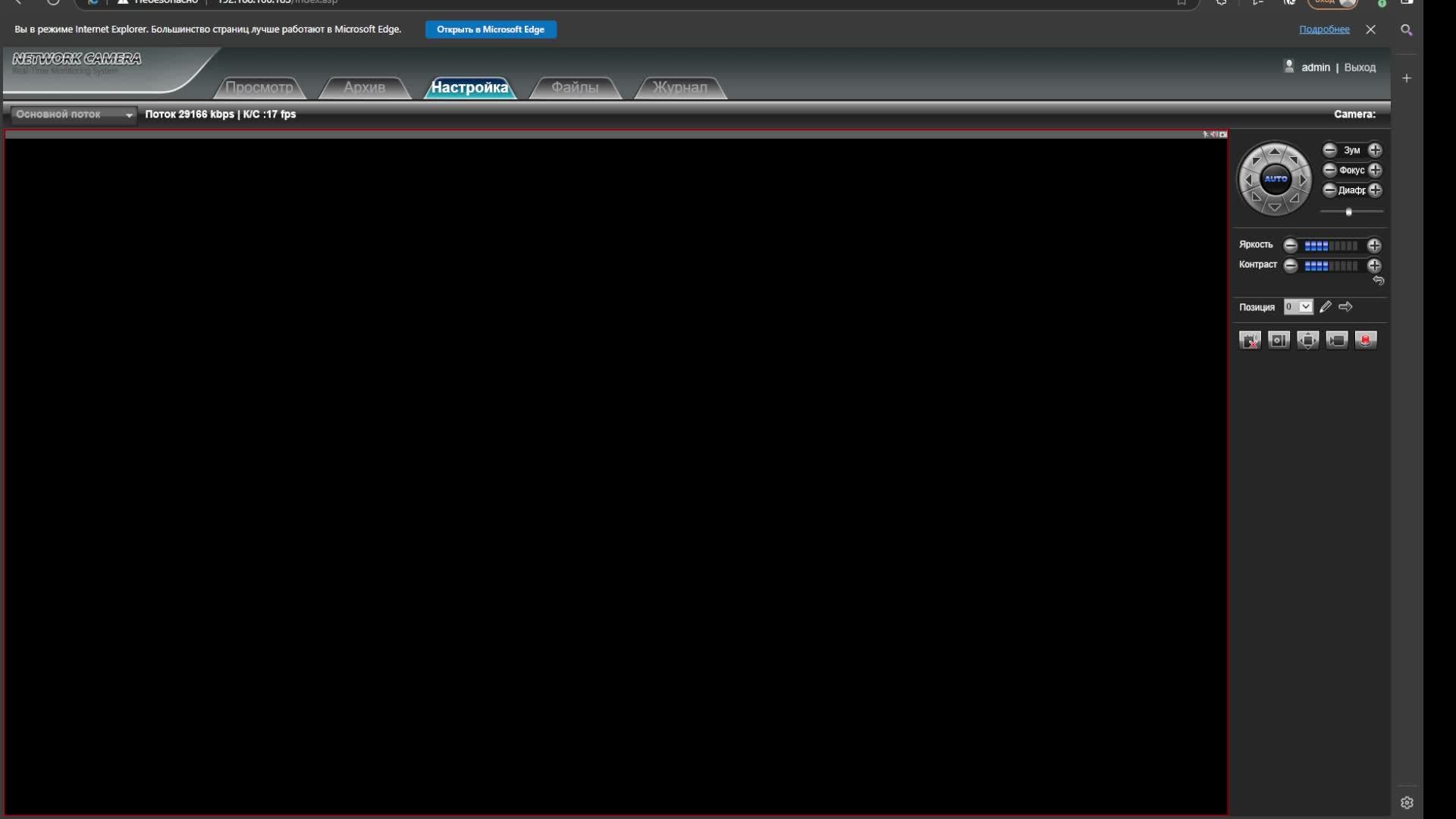Save preset with the pencil icon
The width and height of the screenshot is (1456, 819).
coord(1325,307)
